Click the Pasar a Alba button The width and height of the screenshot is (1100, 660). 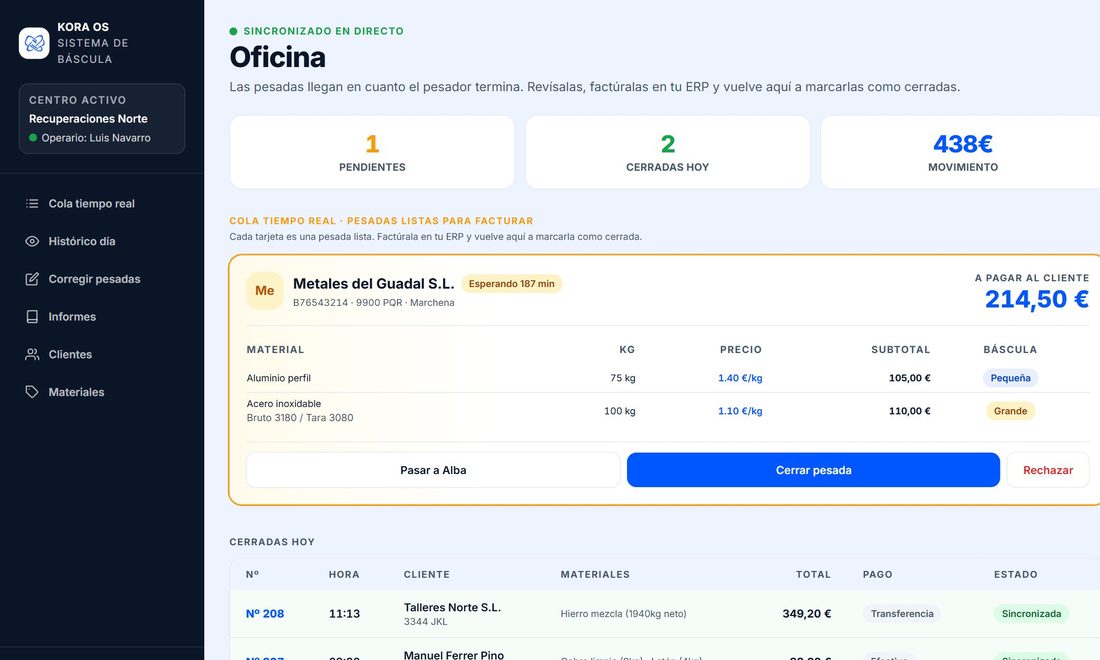point(433,470)
